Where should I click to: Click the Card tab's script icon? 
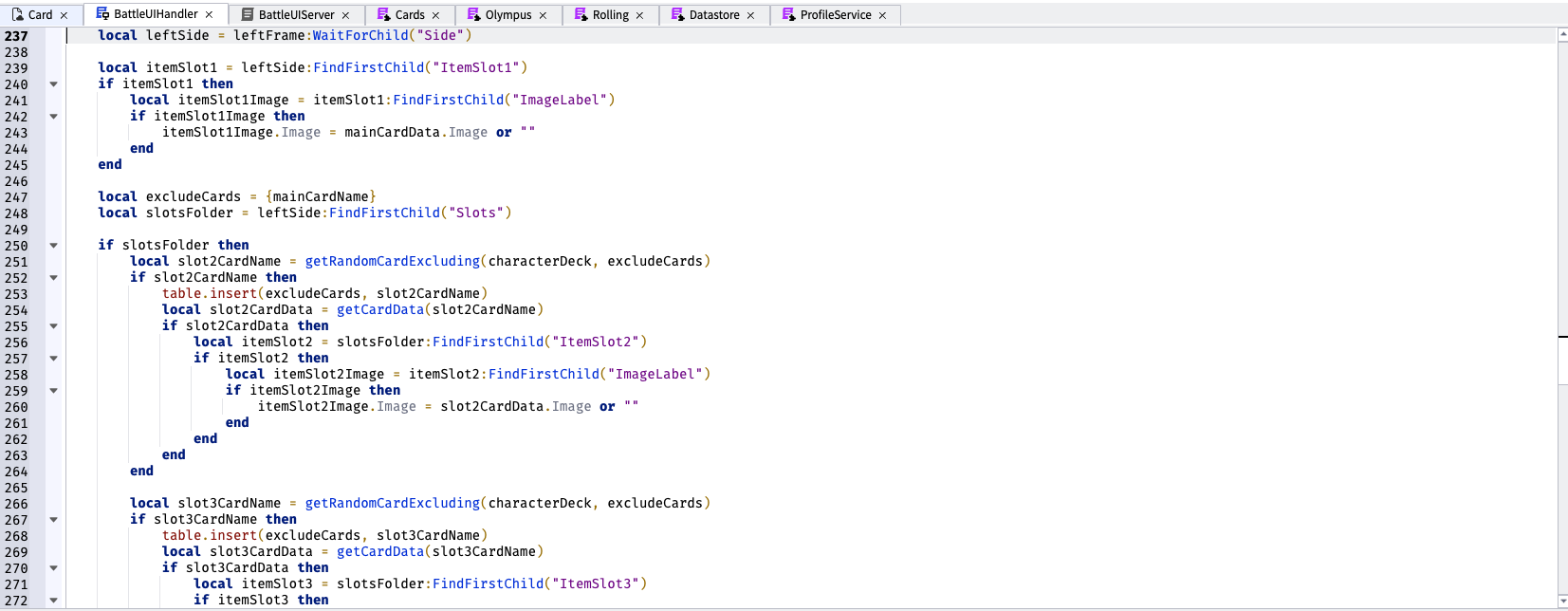click(17, 15)
